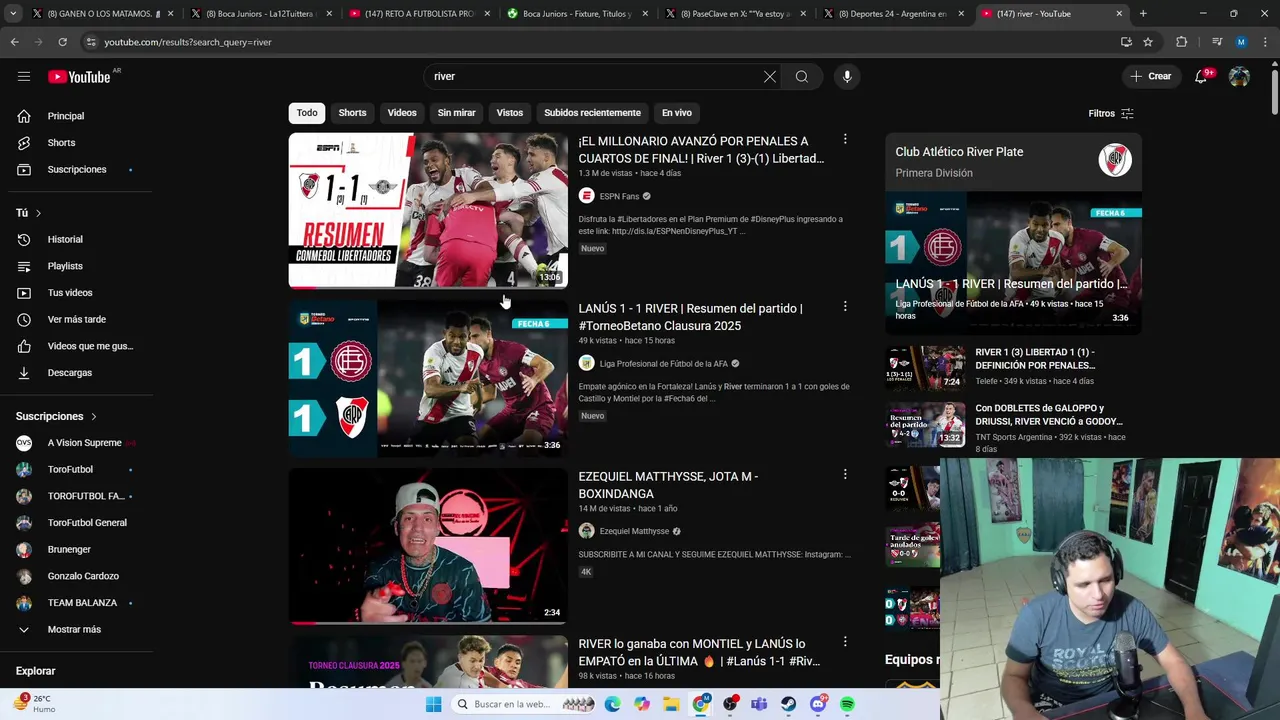This screenshot has height=720, width=1280.
Task: Expand the Suscripciones section header
Action: coord(56,416)
